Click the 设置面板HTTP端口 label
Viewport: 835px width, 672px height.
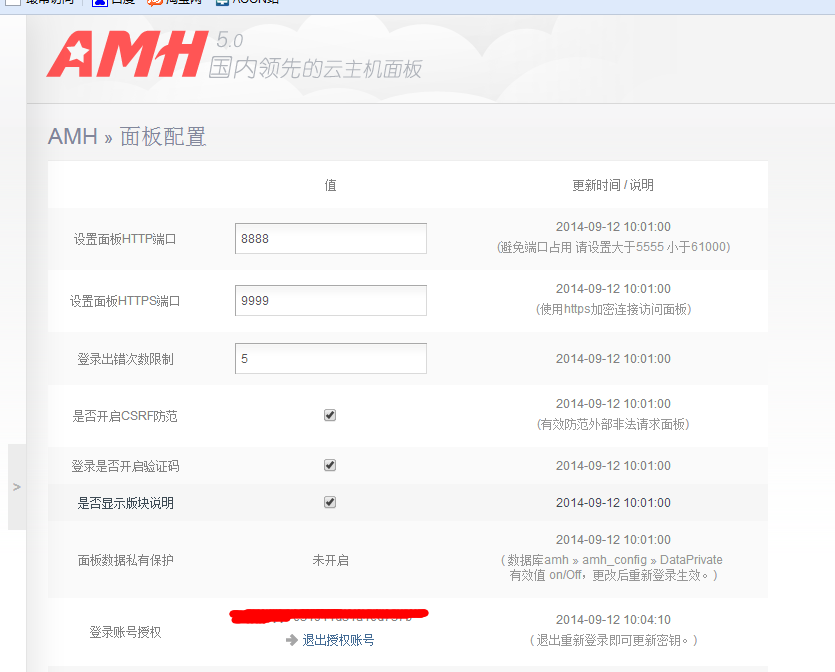(x=125, y=239)
